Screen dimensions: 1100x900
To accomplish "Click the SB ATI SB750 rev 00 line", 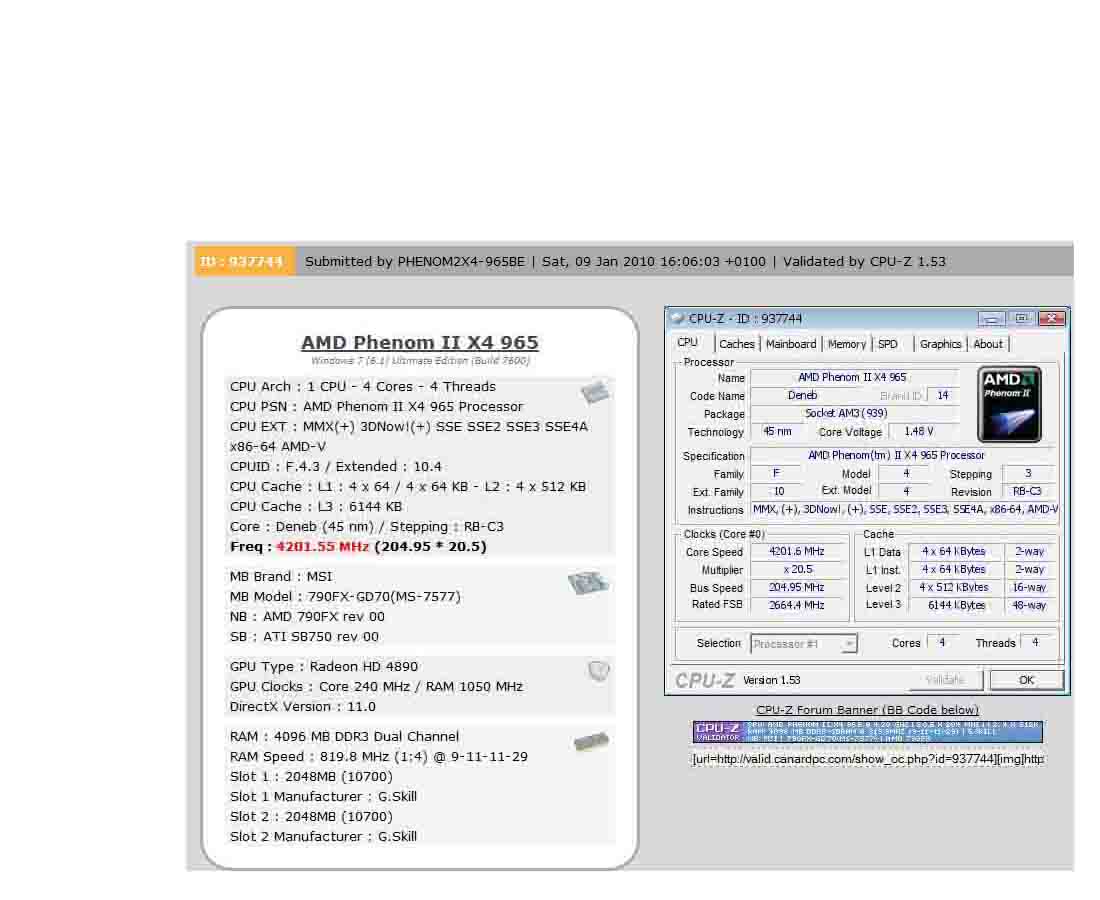I will pyautogui.click(x=304, y=636).
